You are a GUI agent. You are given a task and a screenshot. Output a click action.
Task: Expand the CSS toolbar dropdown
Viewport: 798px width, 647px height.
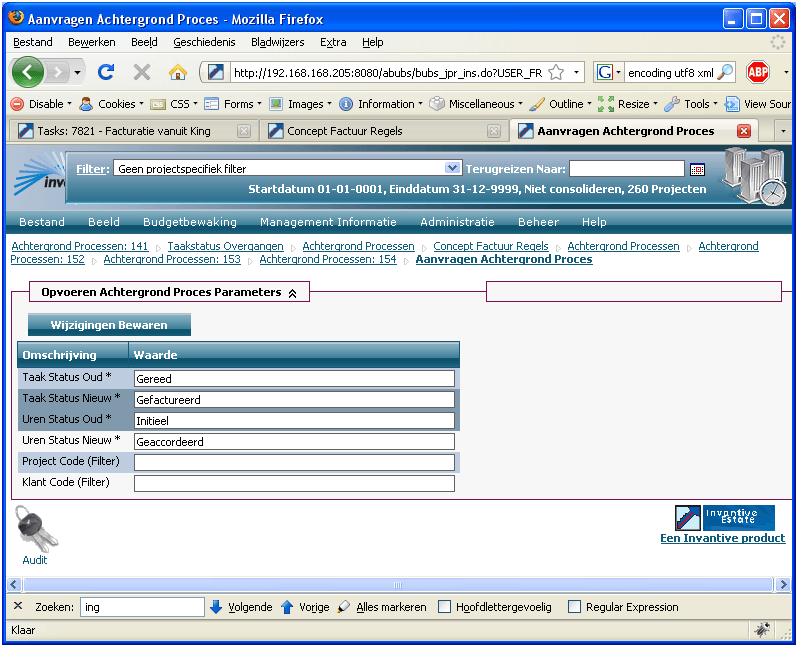point(174,104)
